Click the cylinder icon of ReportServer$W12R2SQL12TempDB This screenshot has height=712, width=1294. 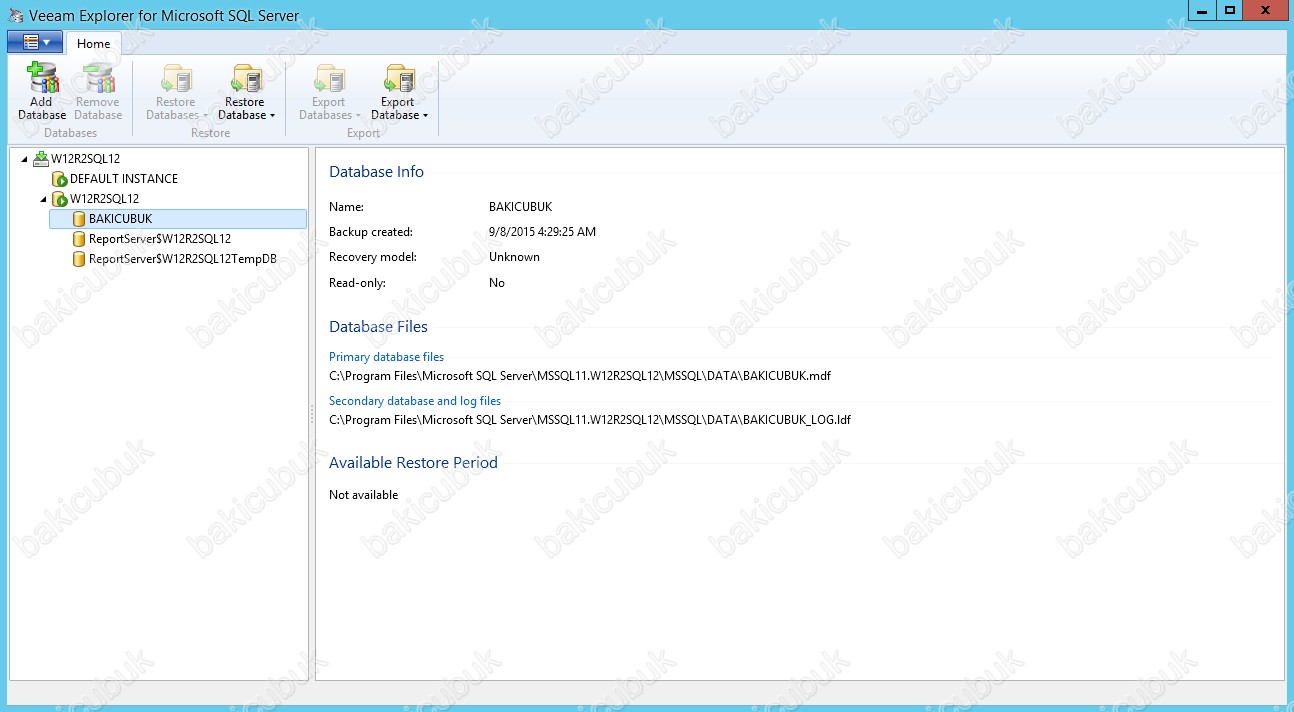pyautogui.click(x=79, y=259)
